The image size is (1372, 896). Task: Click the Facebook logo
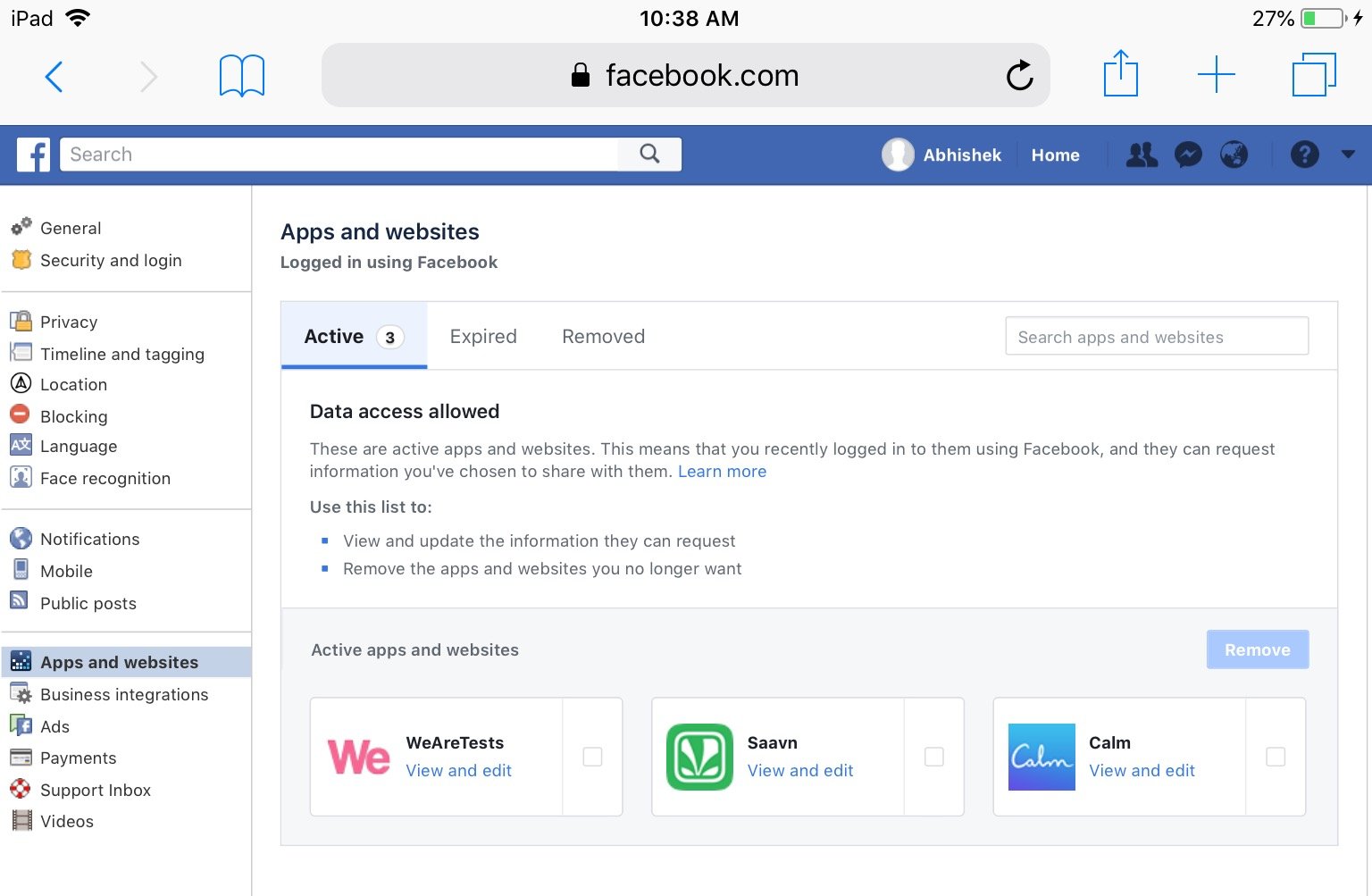[x=33, y=155]
